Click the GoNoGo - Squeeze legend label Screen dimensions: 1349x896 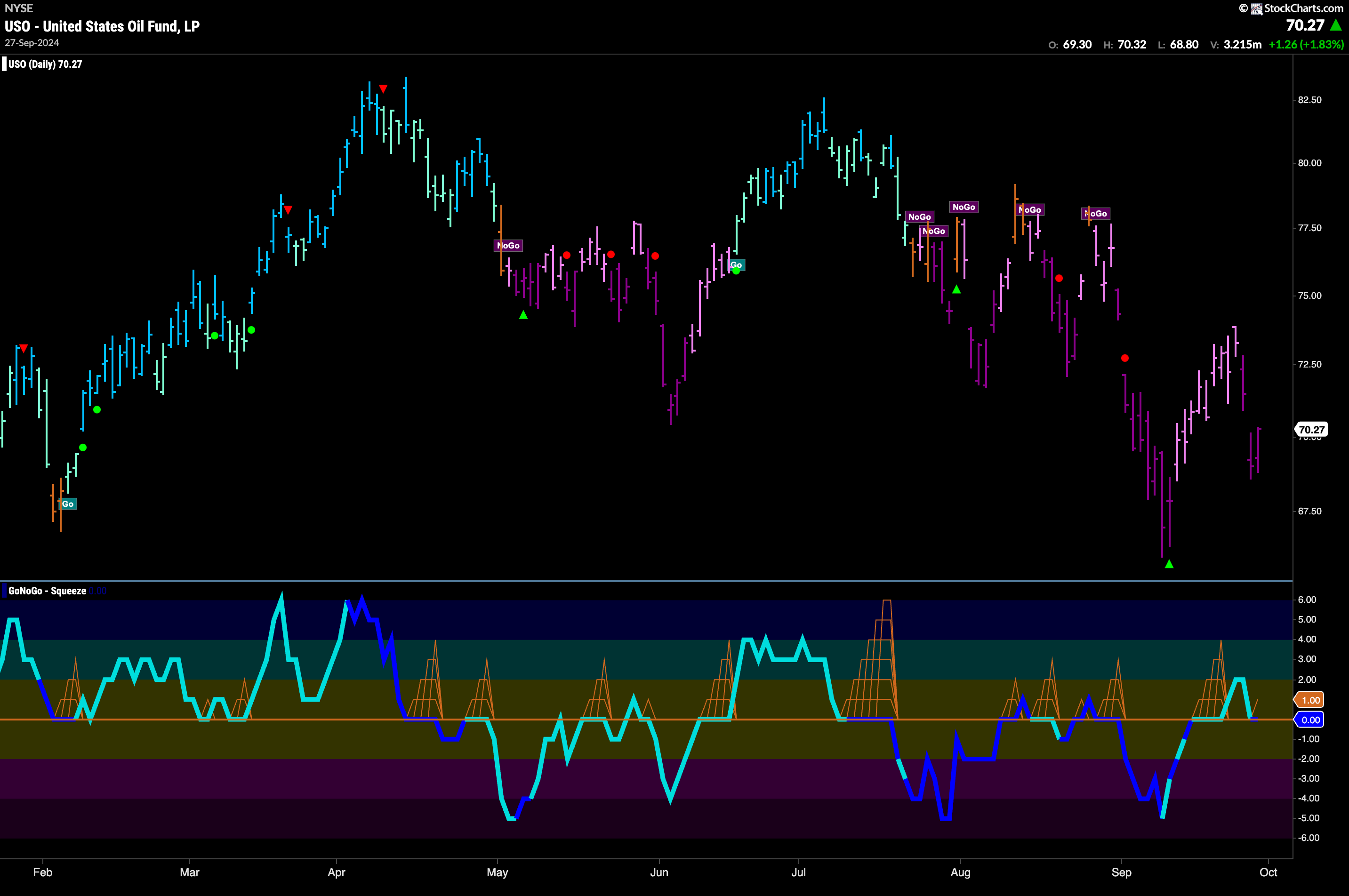tap(47, 591)
